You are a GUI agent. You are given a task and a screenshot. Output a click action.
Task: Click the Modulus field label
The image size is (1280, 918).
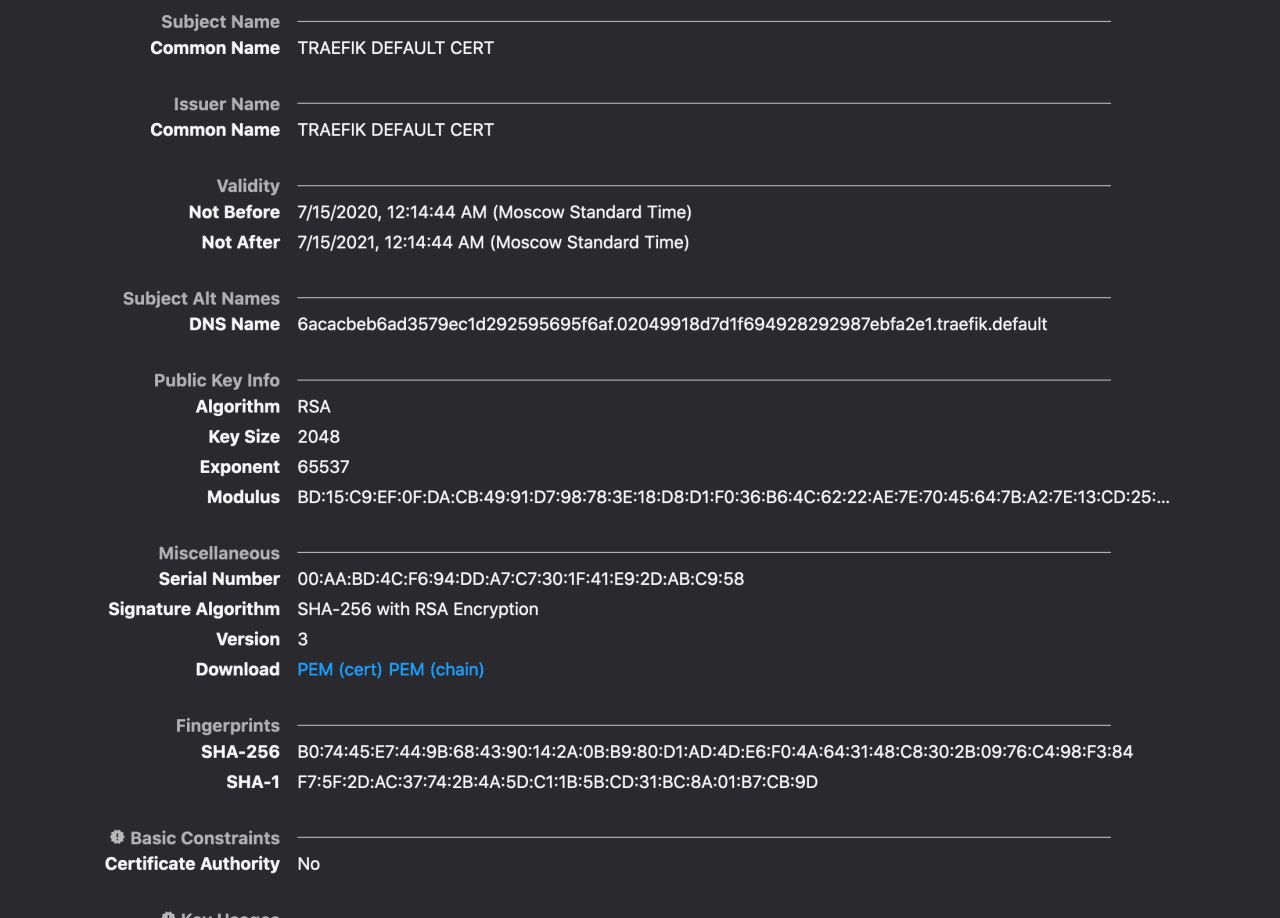coord(243,497)
